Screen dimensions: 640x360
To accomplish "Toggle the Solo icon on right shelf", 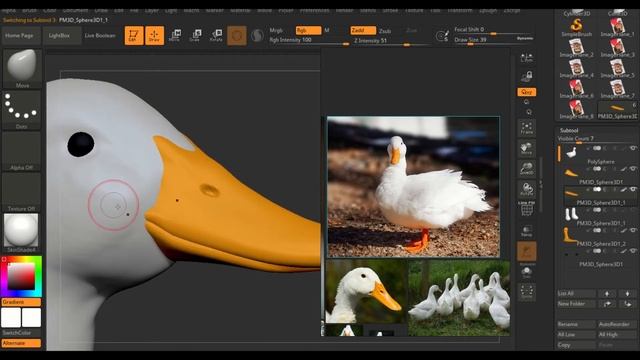I will pos(527,272).
